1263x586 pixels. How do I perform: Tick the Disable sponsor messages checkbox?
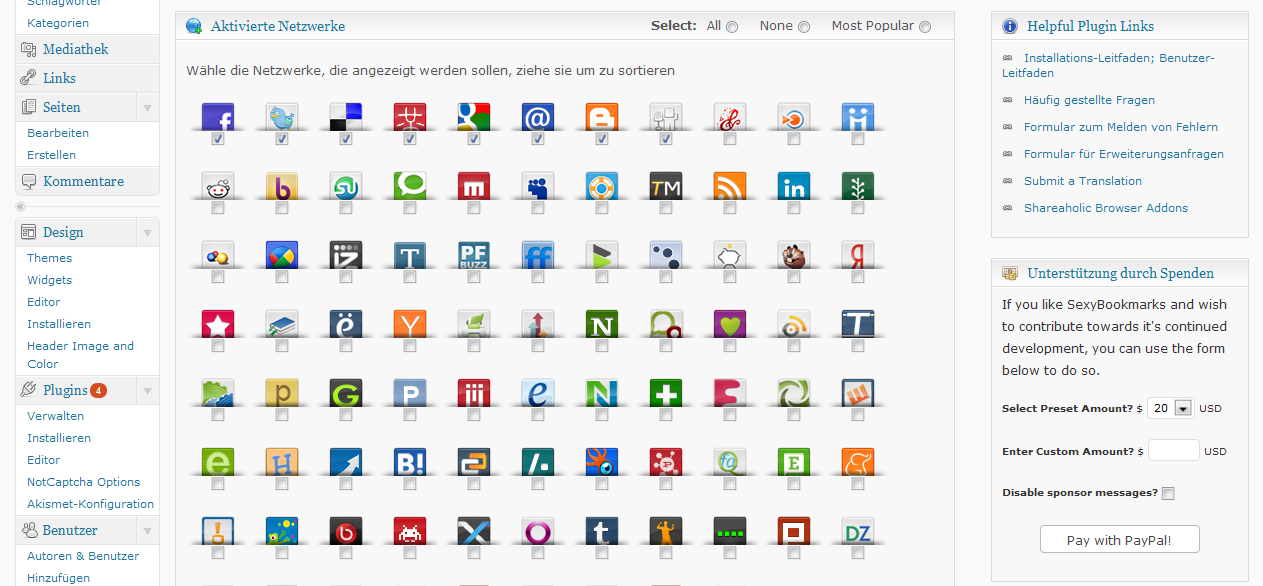pos(1168,493)
